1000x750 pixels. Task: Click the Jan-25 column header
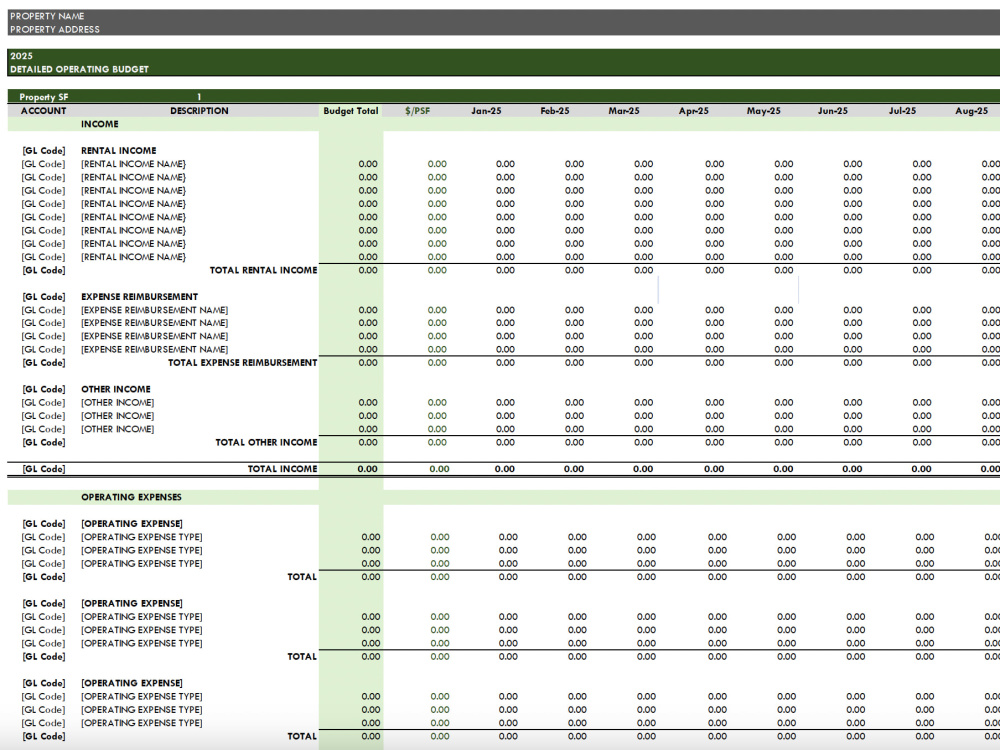[x=486, y=111]
